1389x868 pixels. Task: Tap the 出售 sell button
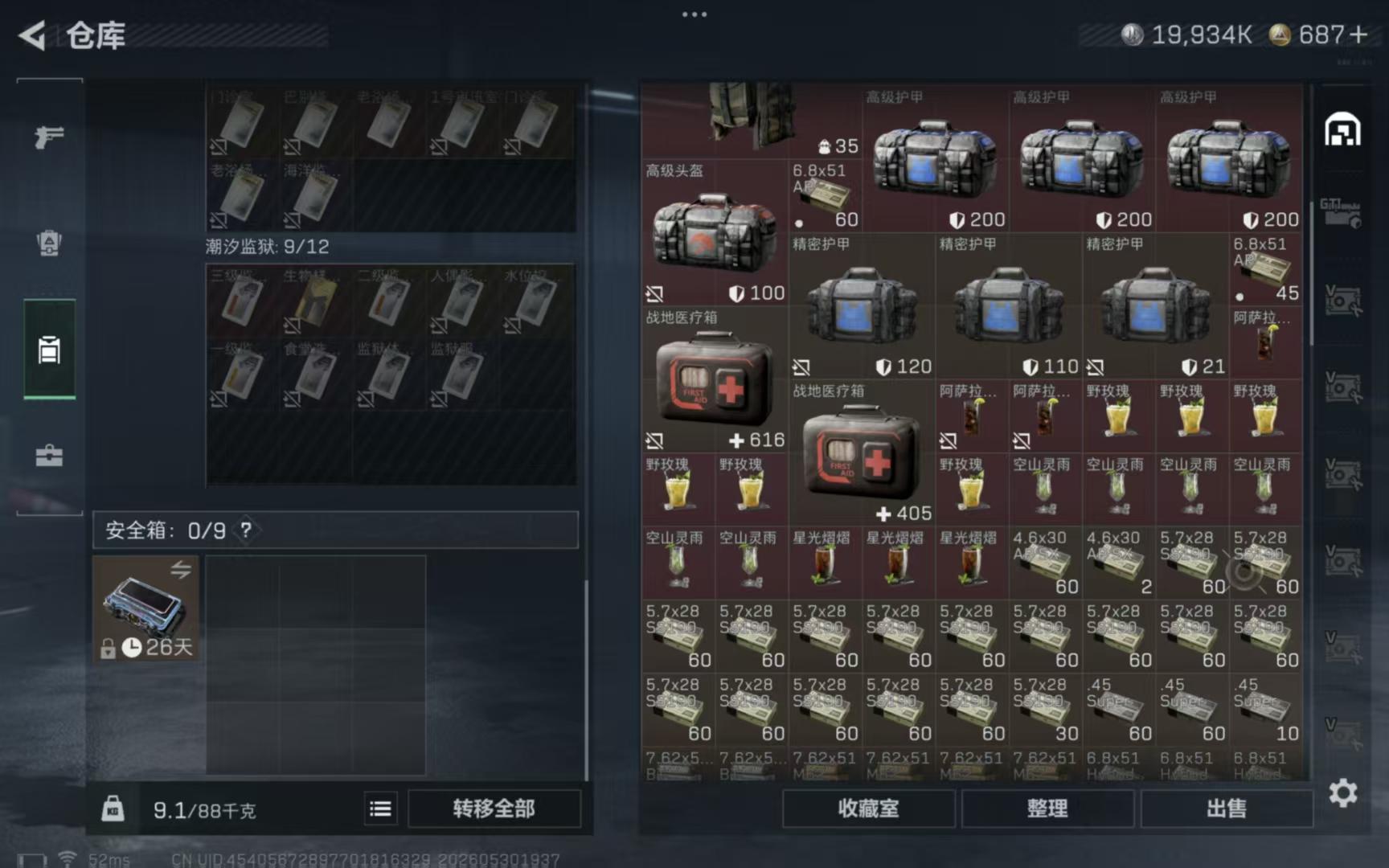(x=1227, y=809)
